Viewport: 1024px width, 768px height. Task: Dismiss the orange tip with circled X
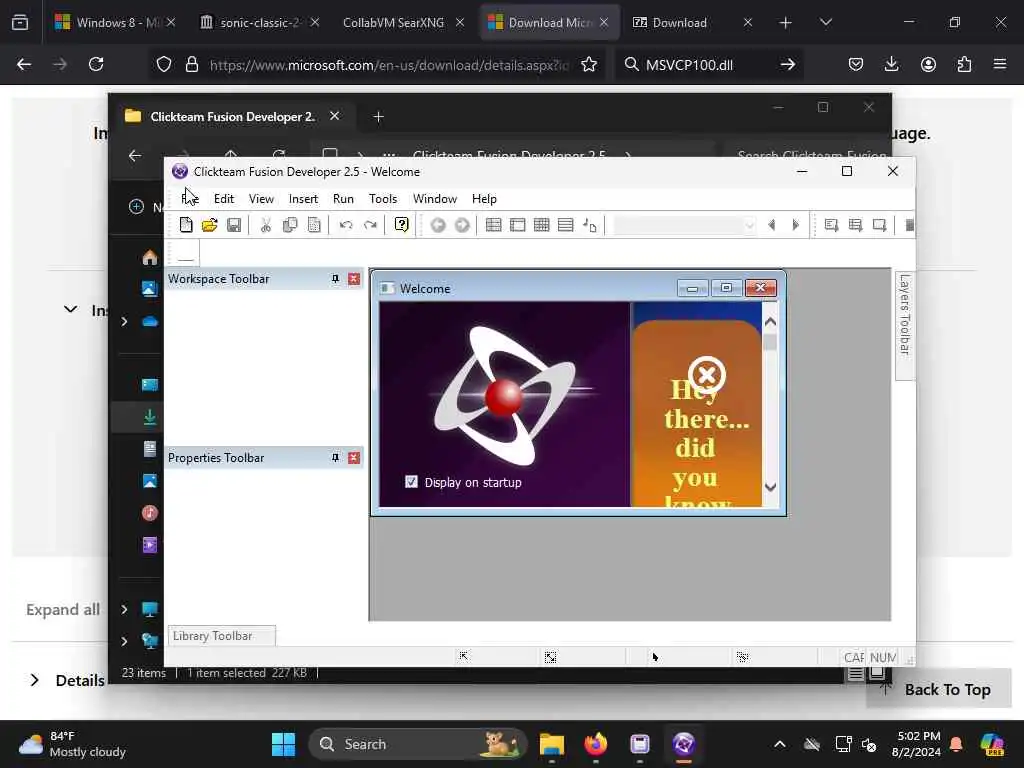click(707, 375)
